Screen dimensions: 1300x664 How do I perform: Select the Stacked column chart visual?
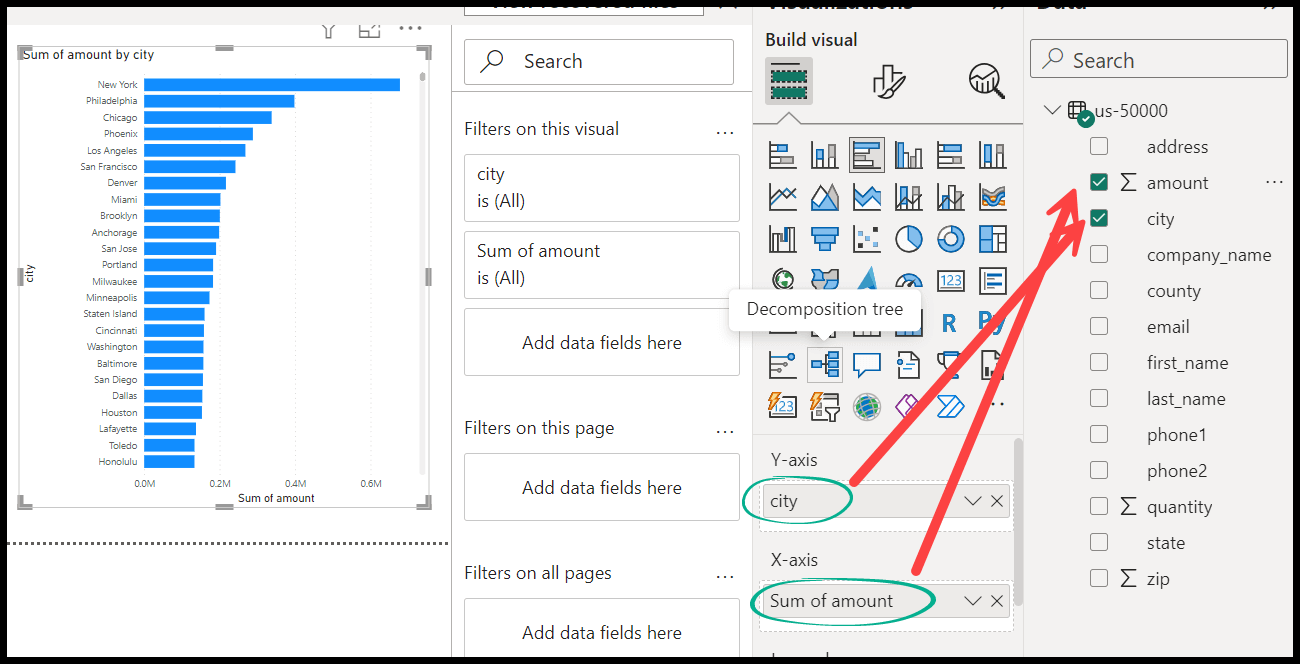[824, 155]
